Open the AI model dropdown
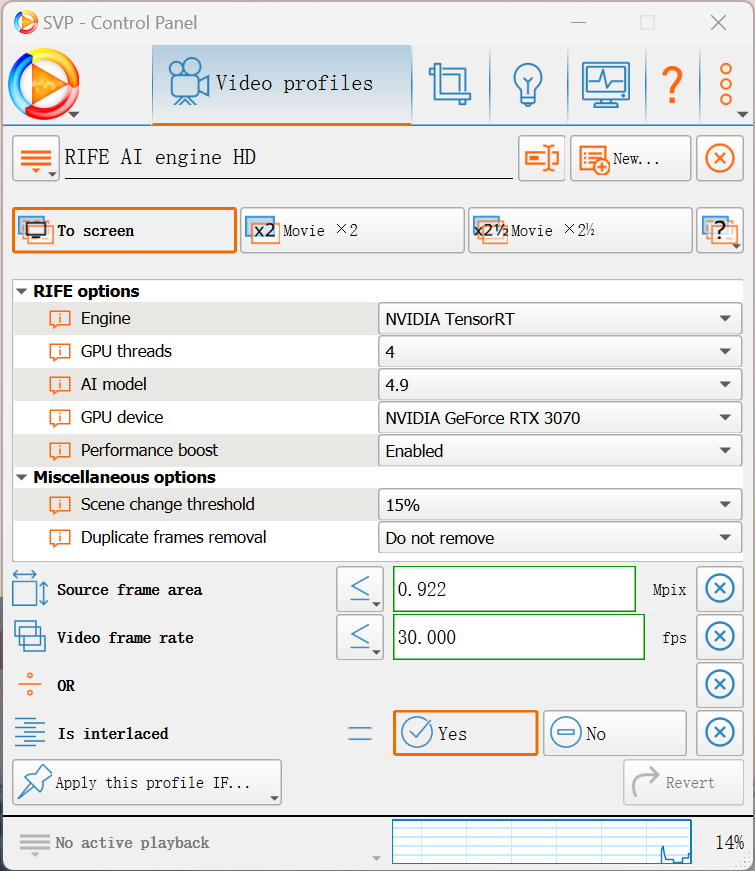The height and width of the screenshot is (871, 755). (559, 385)
